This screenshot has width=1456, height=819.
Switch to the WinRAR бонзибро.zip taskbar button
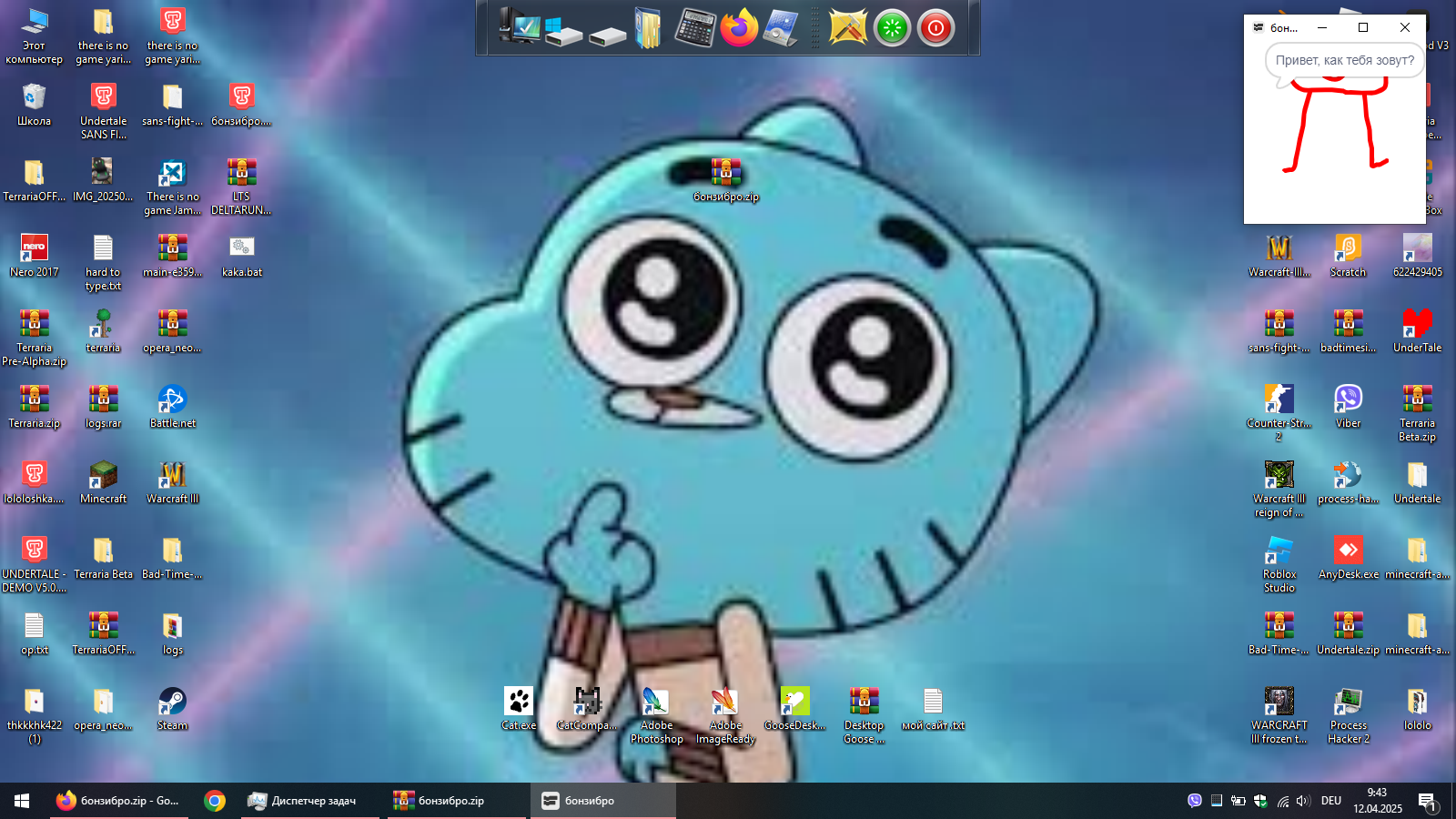click(456, 801)
